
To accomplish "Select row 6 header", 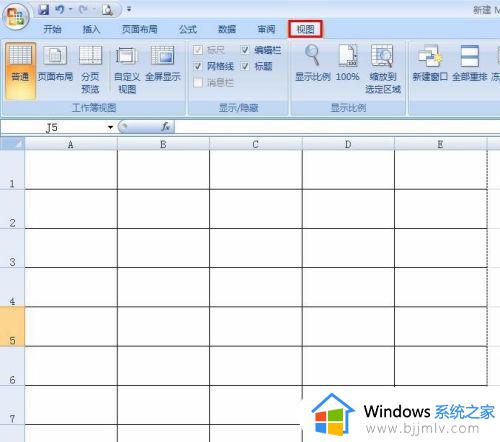I will (12, 366).
